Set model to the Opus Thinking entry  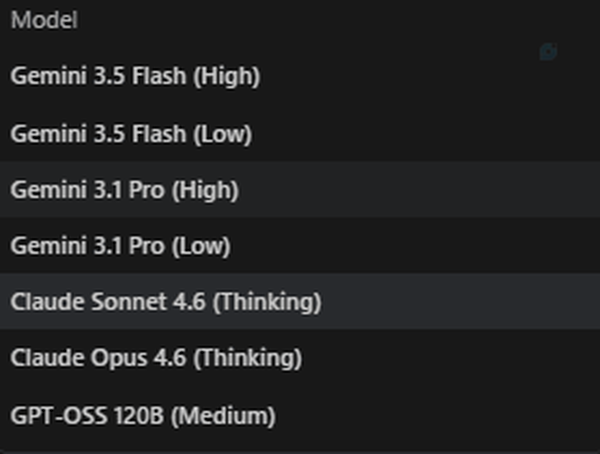click(x=300, y=358)
